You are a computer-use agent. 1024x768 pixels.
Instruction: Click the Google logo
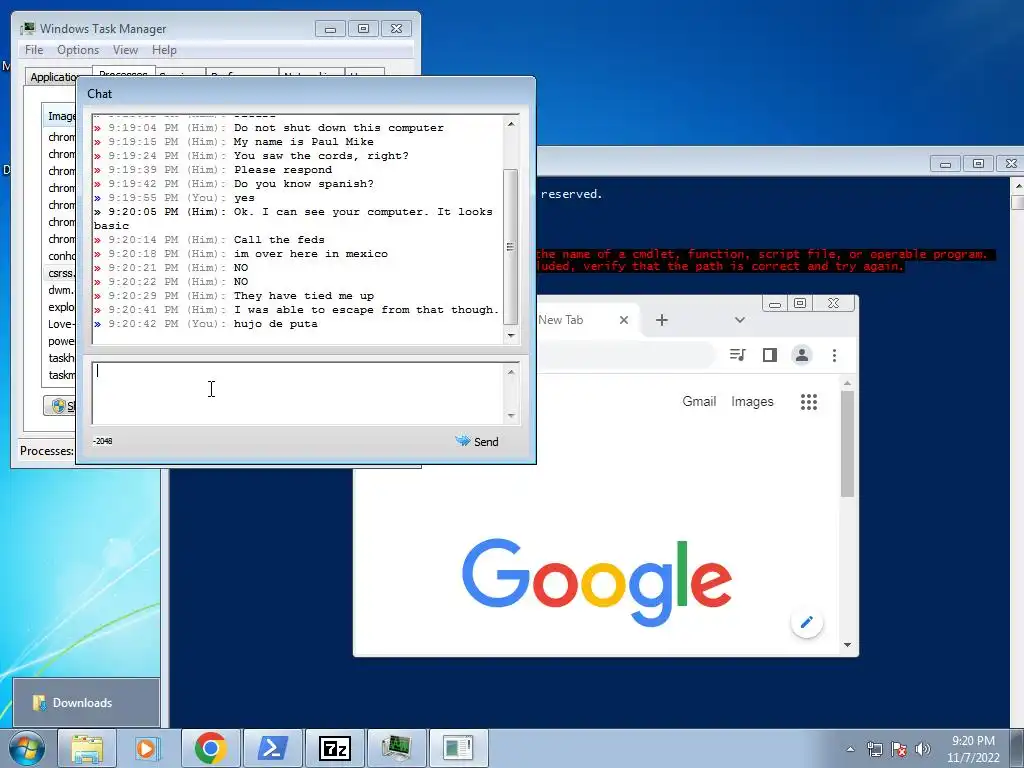pos(596,583)
